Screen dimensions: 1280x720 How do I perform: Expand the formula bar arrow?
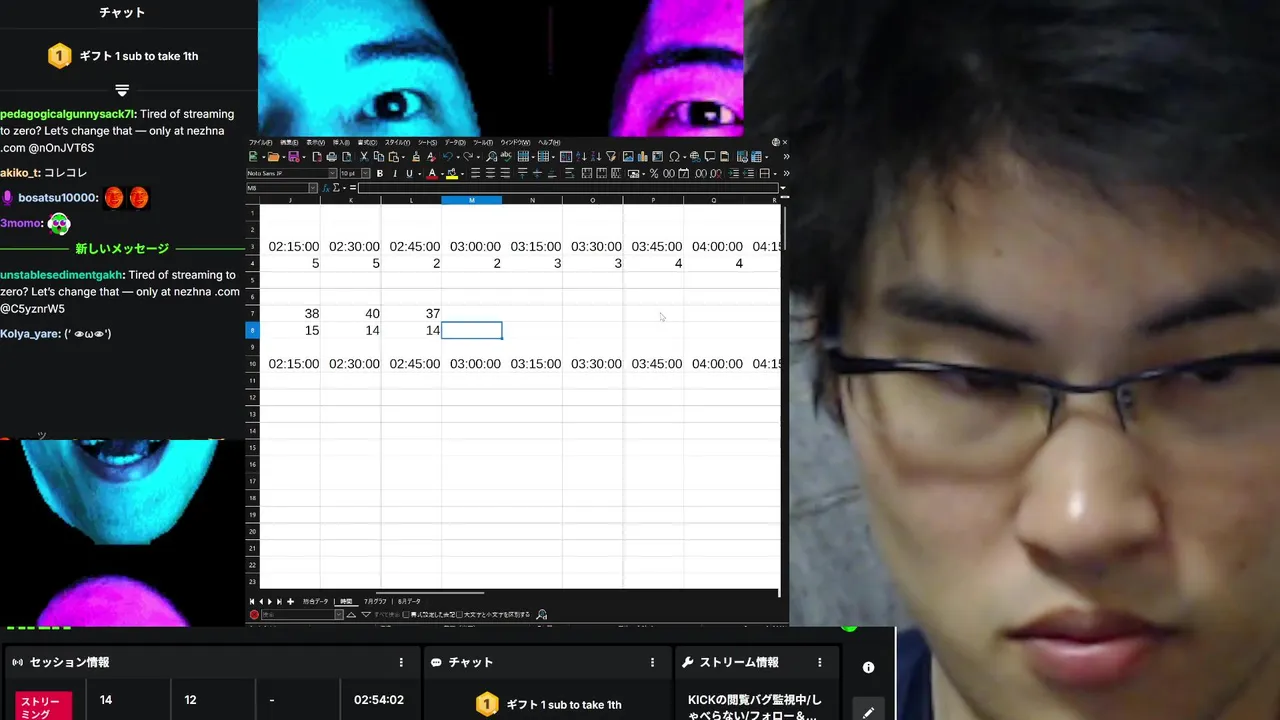pyautogui.click(x=783, y=188)
